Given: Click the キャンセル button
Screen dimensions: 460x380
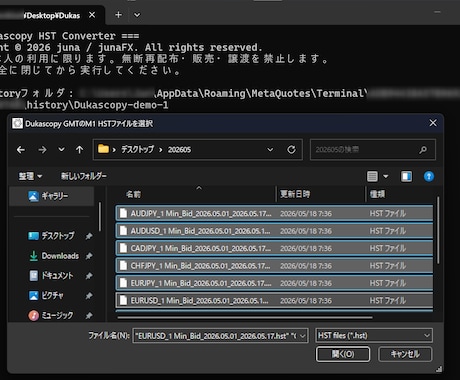Looking at the screenshot, I should [405, 354].
